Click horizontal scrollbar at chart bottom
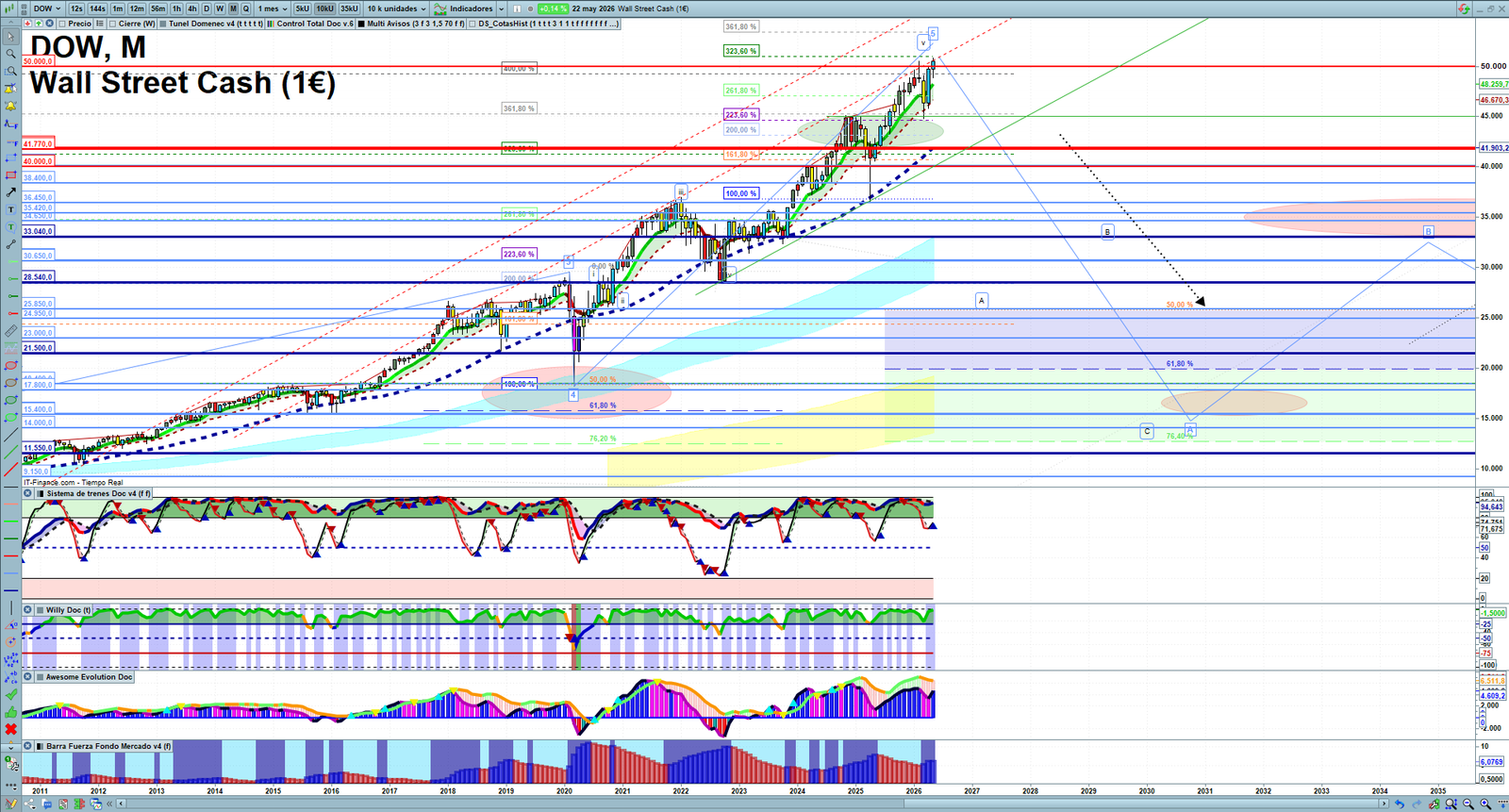 754,804
